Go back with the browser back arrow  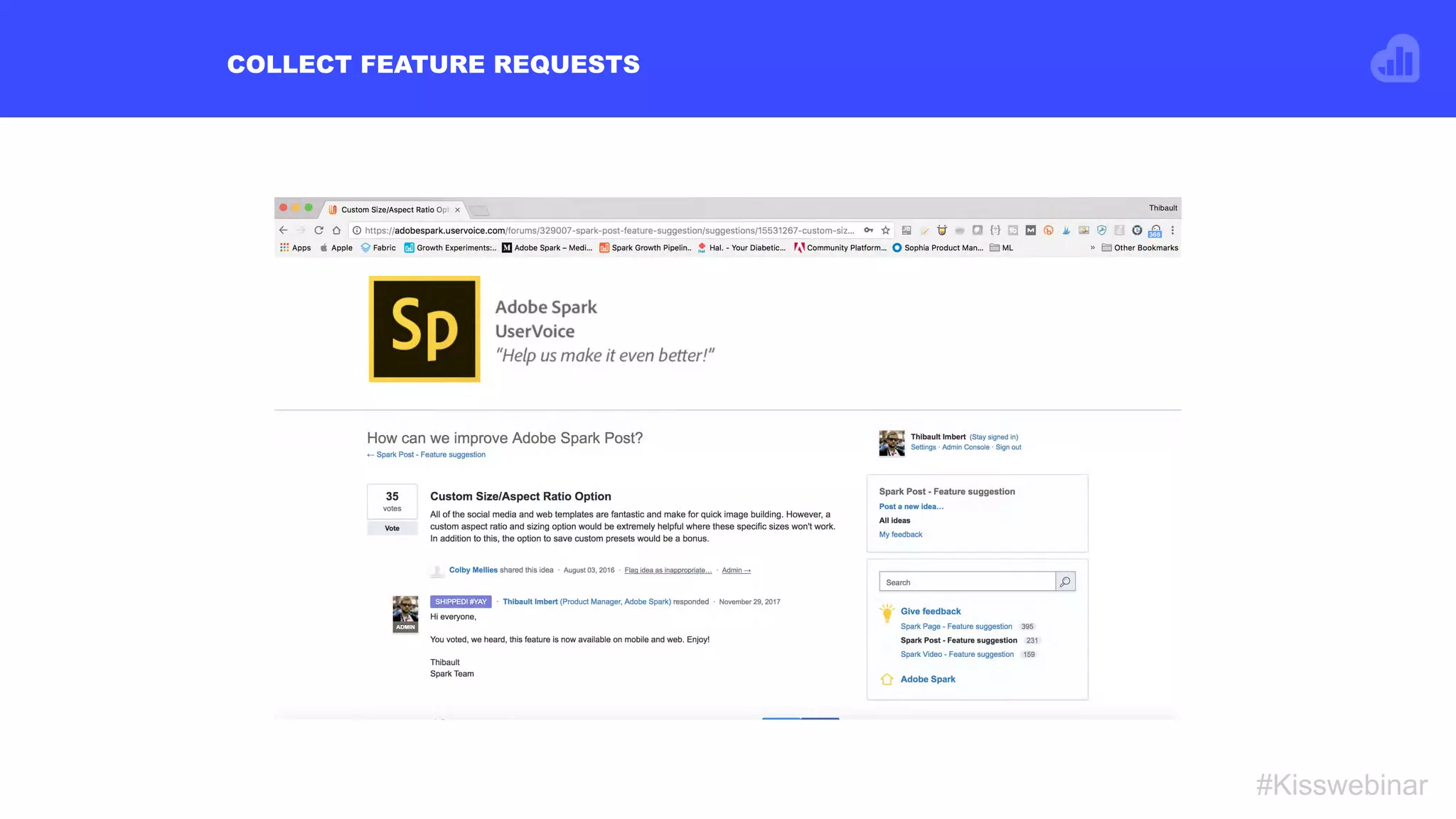[x=283, y=230]
